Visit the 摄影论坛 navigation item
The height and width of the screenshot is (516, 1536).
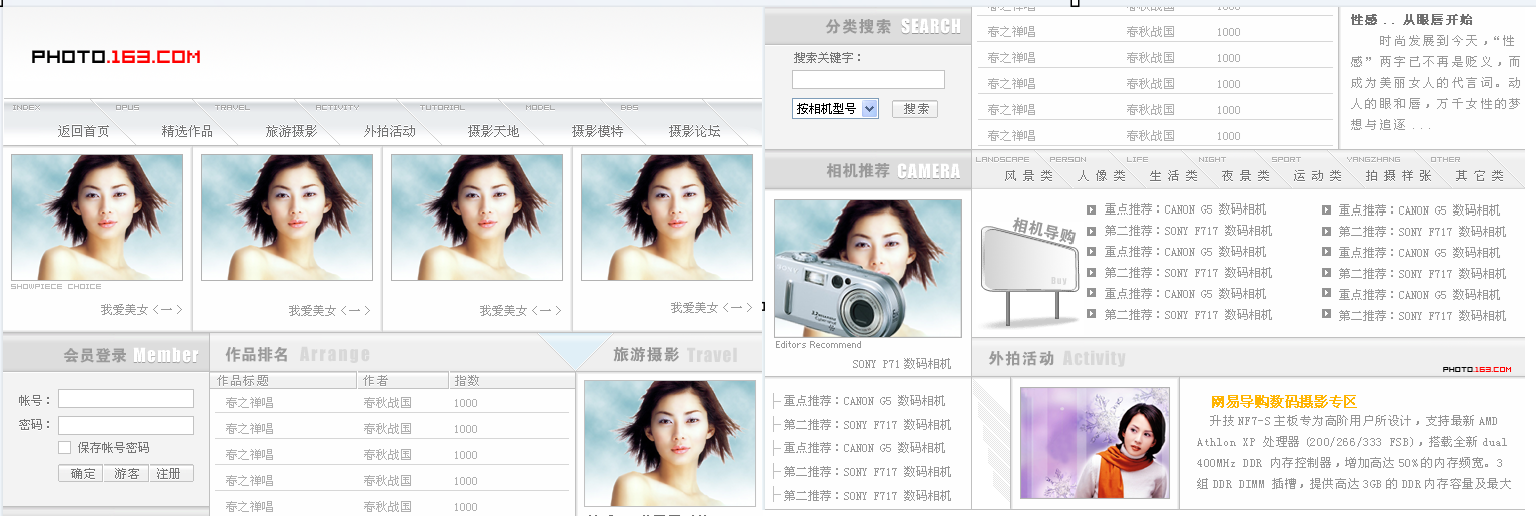pyautogui.click(x=695, y=131)
